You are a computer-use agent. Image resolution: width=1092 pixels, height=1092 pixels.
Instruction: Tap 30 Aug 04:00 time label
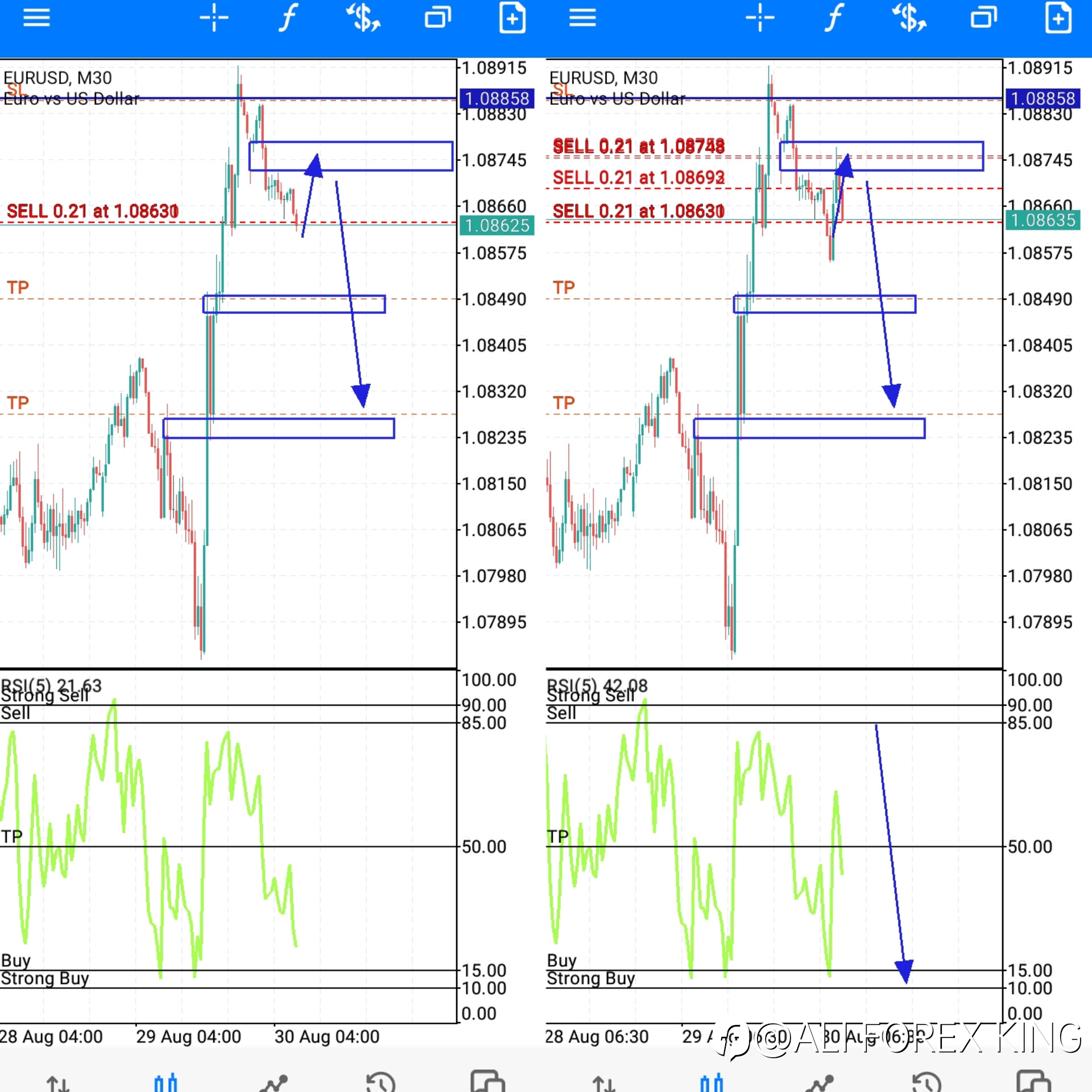coord(327,1037)
